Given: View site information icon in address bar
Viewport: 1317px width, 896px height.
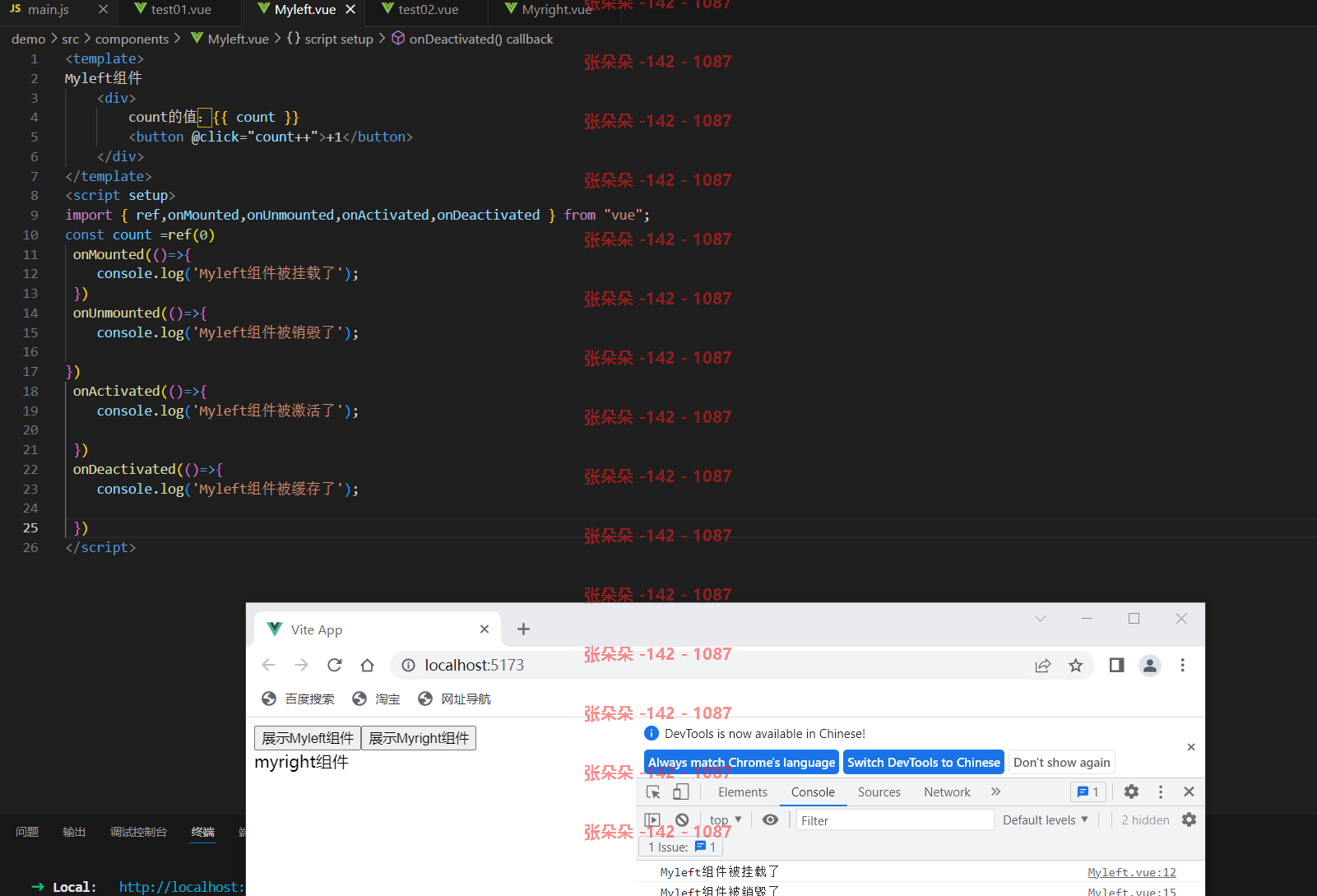Looking at the screenshot, I should click(408, 665).
